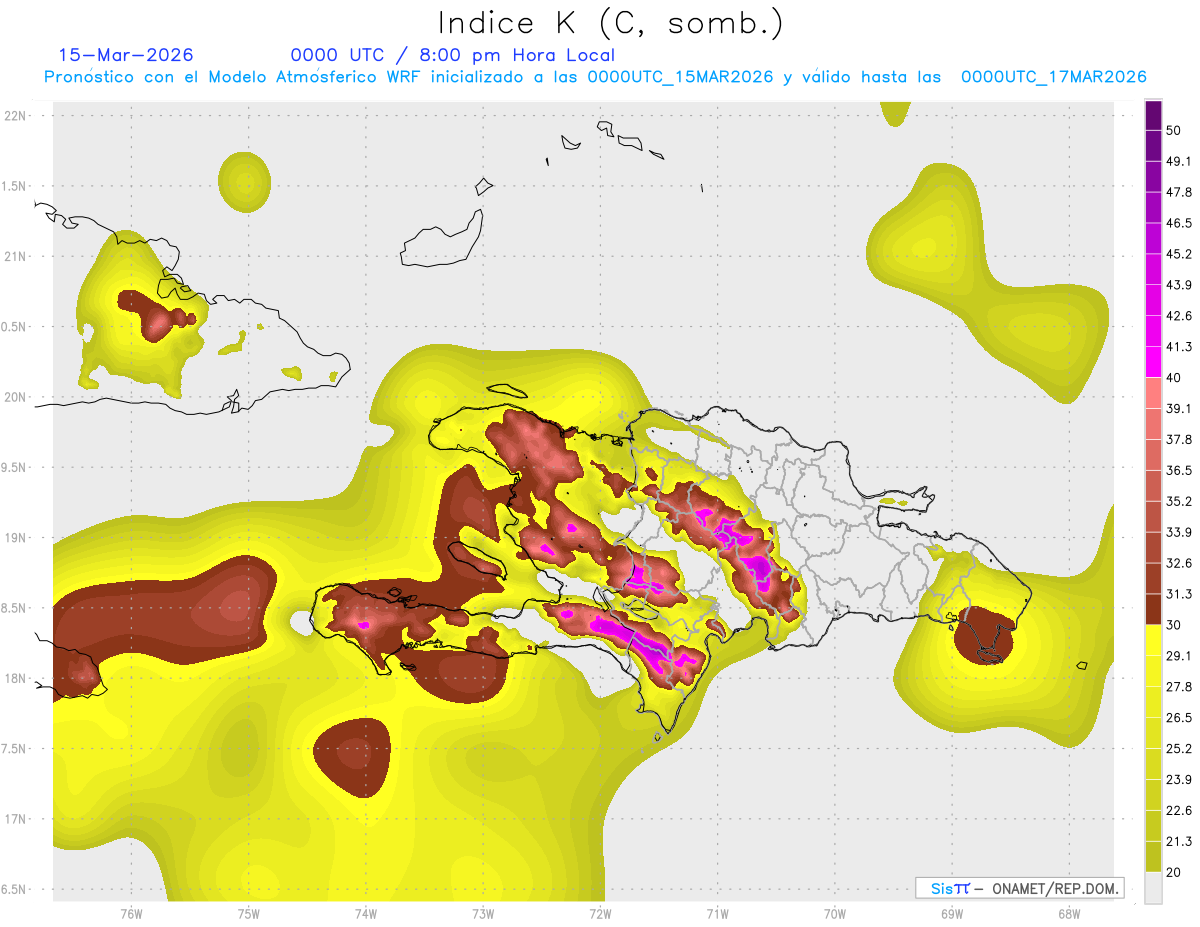Click the '68W' longitude axis label
Viewport: 1200px width, 927px height.
1069,913
